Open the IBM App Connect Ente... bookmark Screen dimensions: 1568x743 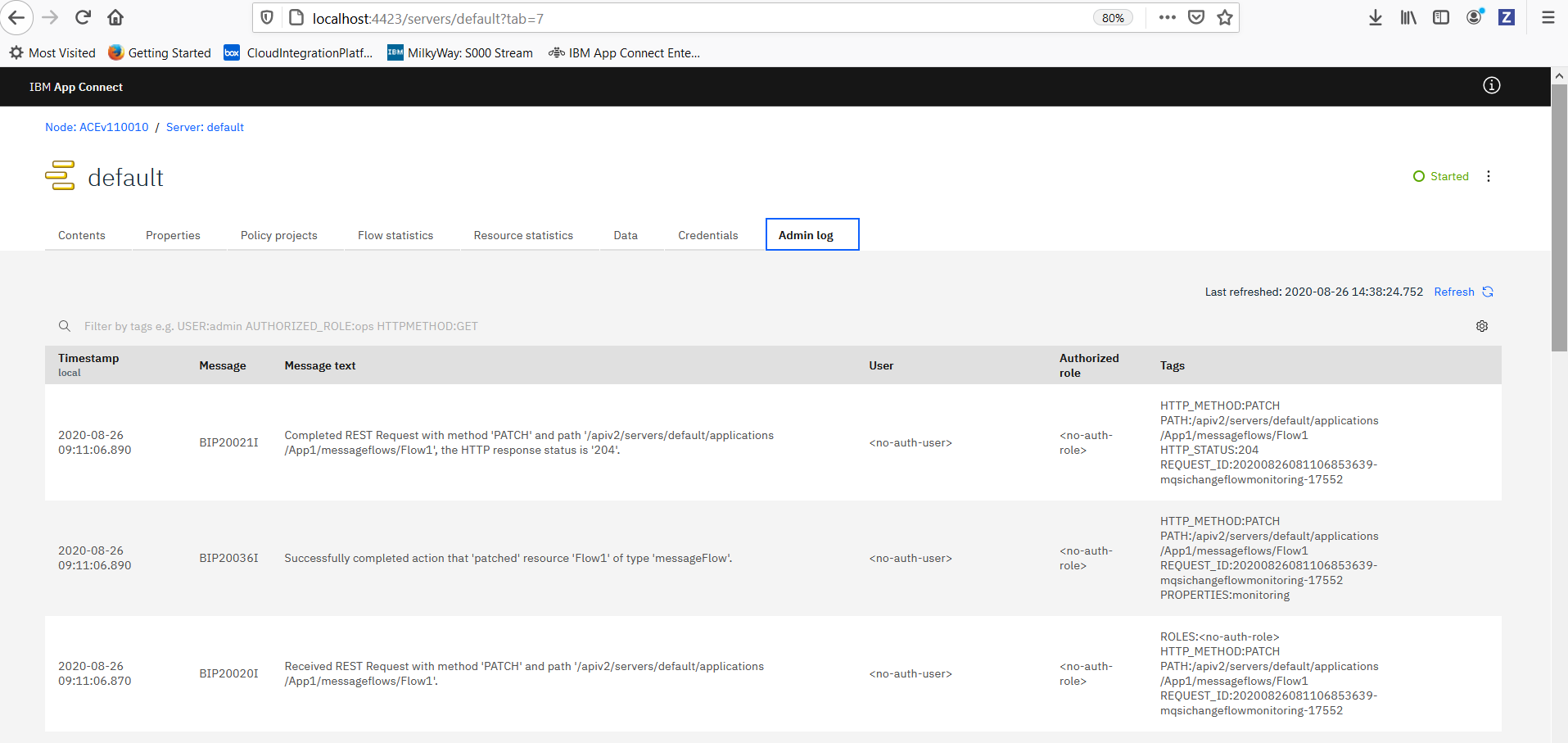point(624,52)
